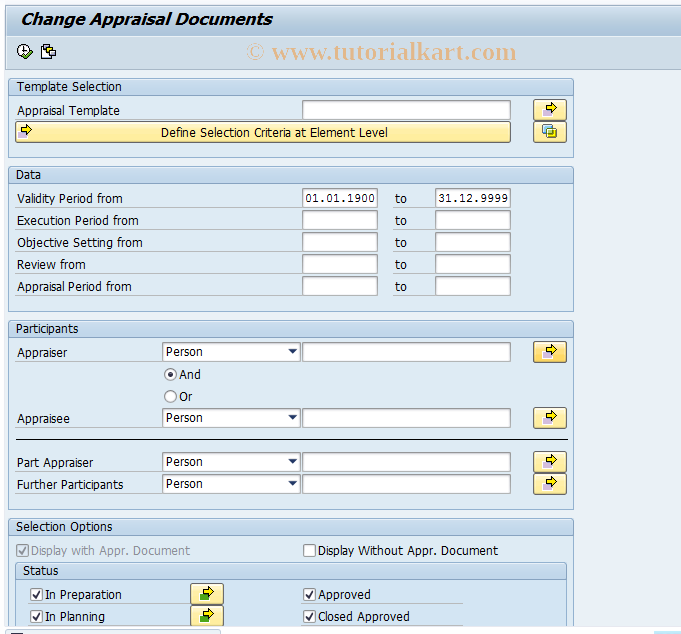The image size is (681, 634).
Task: Click the Change Appraisal Documents title
Action: (147, 19)
